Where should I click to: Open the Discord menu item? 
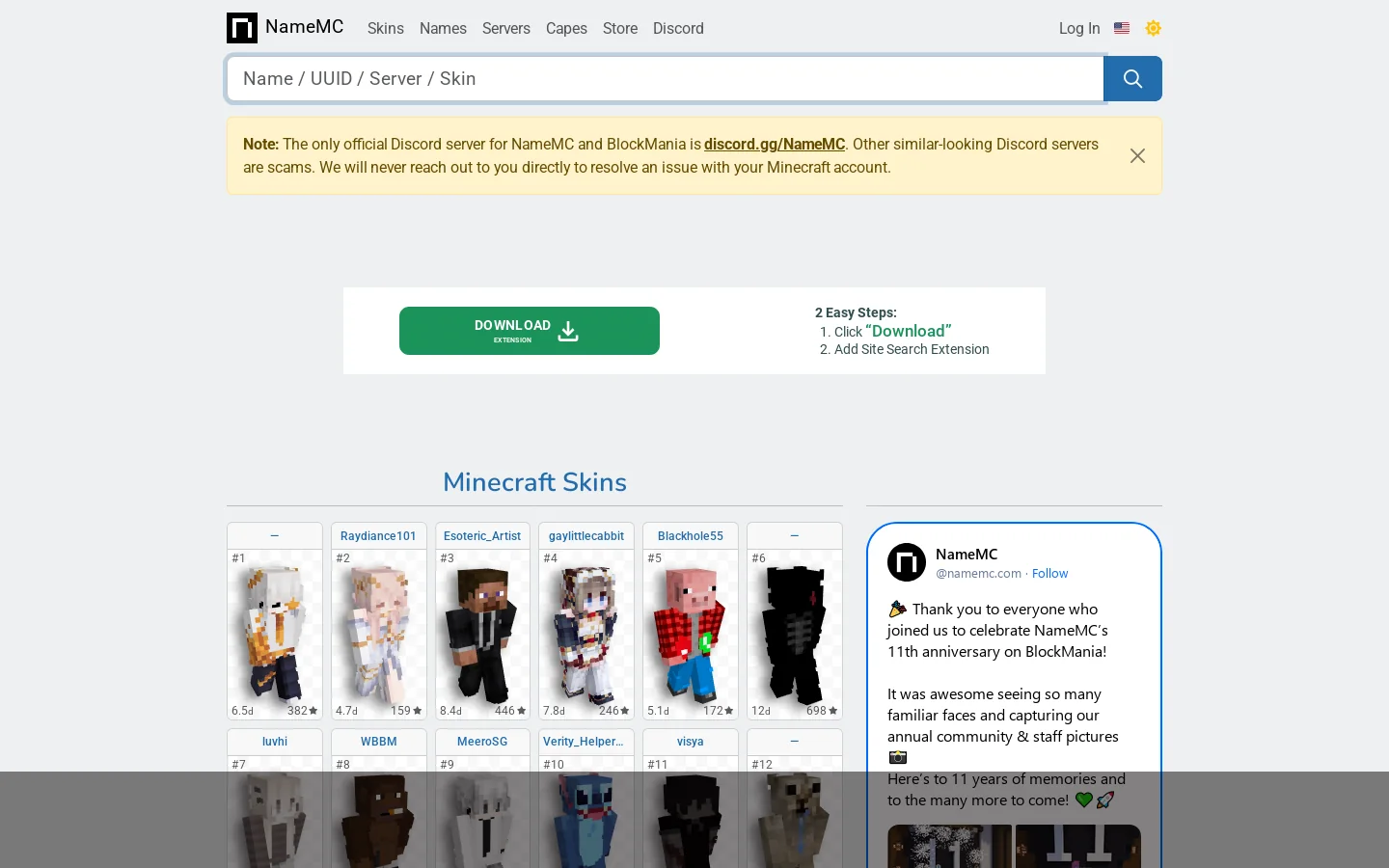[x=678, y=29]
